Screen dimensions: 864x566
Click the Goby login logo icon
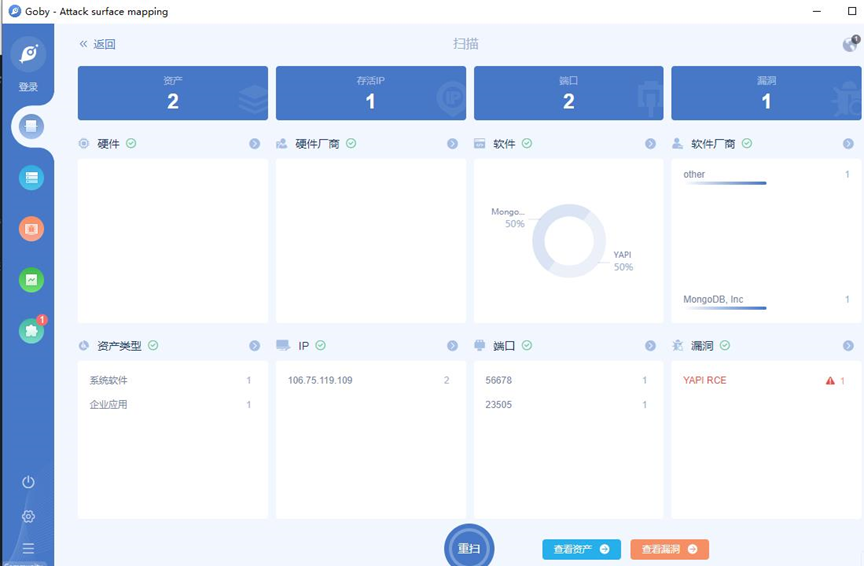click(x=28, y=55)
